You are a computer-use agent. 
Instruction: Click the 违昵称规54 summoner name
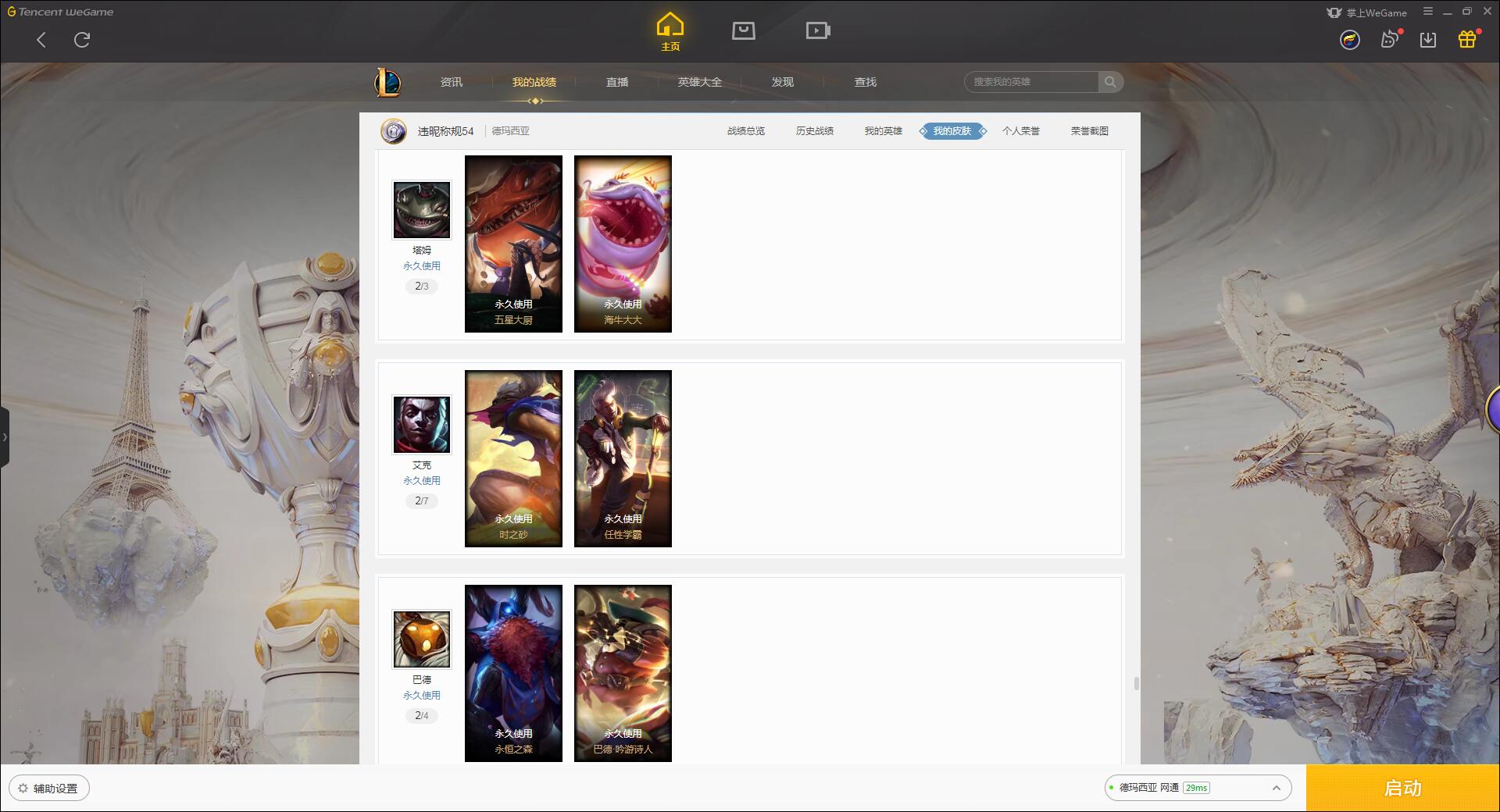(x=445, y=131)
